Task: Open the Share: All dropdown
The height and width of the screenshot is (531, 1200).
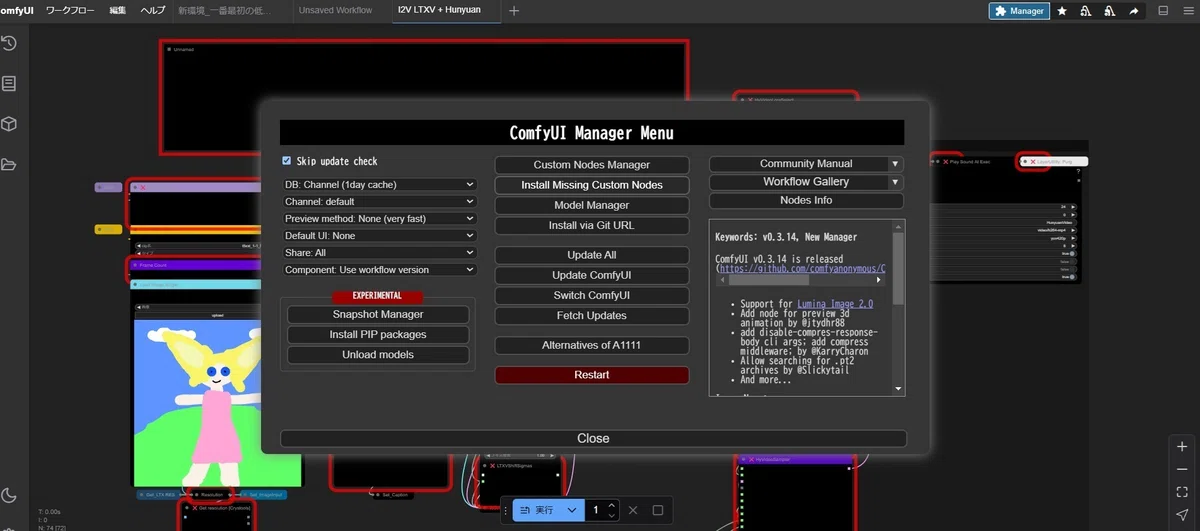Action: click(379, 253)
